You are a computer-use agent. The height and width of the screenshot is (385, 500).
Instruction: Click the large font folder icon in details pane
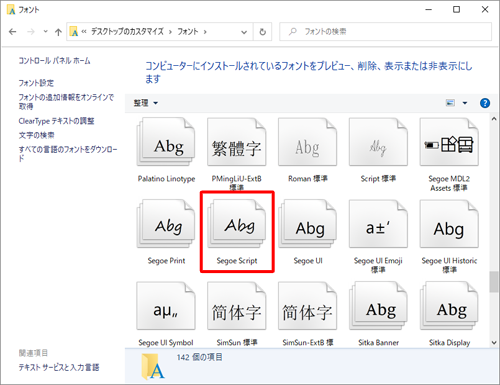[x=153, y=367]
